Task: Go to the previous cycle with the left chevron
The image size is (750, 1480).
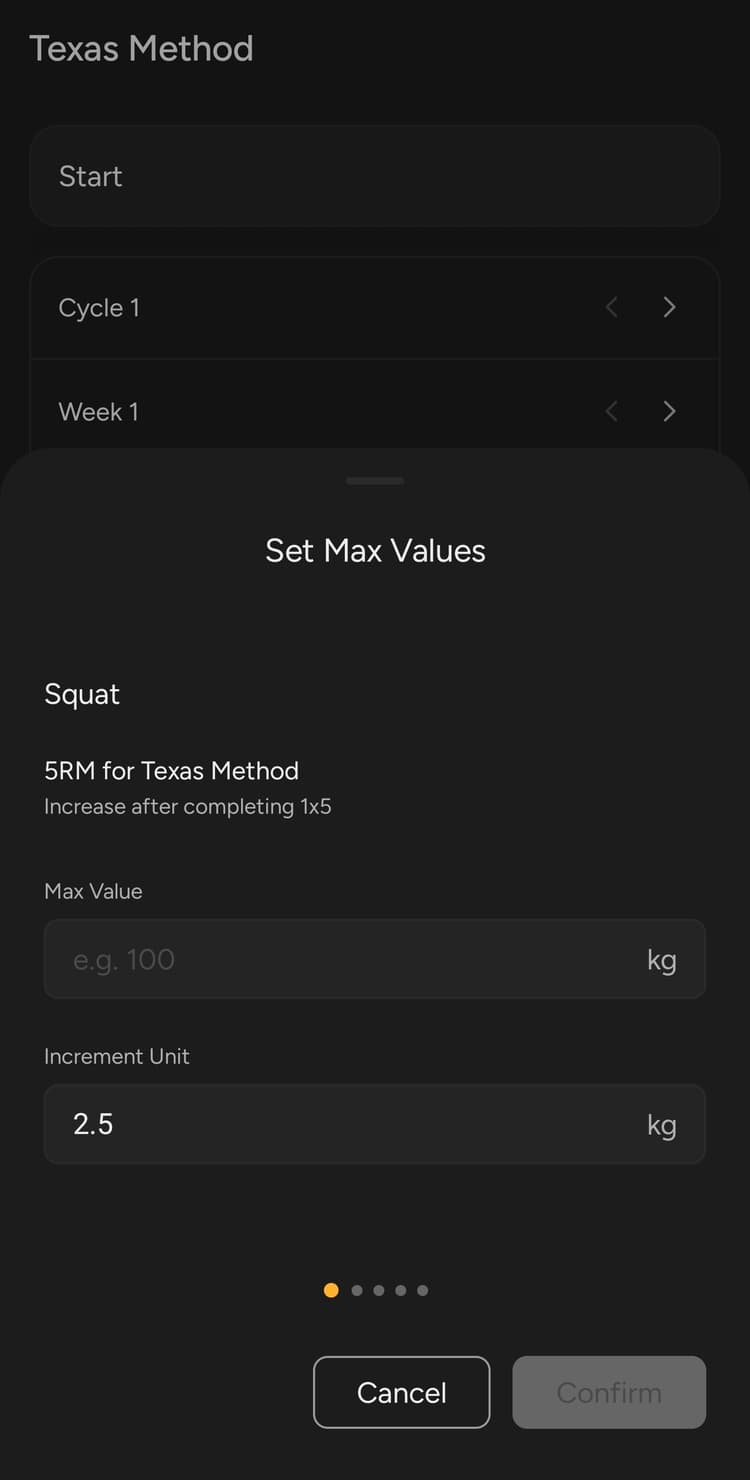Action: coord(612,308)
